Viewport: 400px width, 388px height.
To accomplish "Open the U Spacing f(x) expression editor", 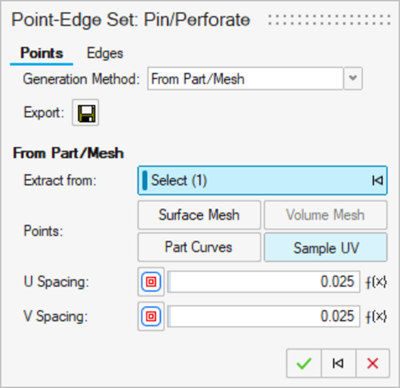I will pos(376,282).
